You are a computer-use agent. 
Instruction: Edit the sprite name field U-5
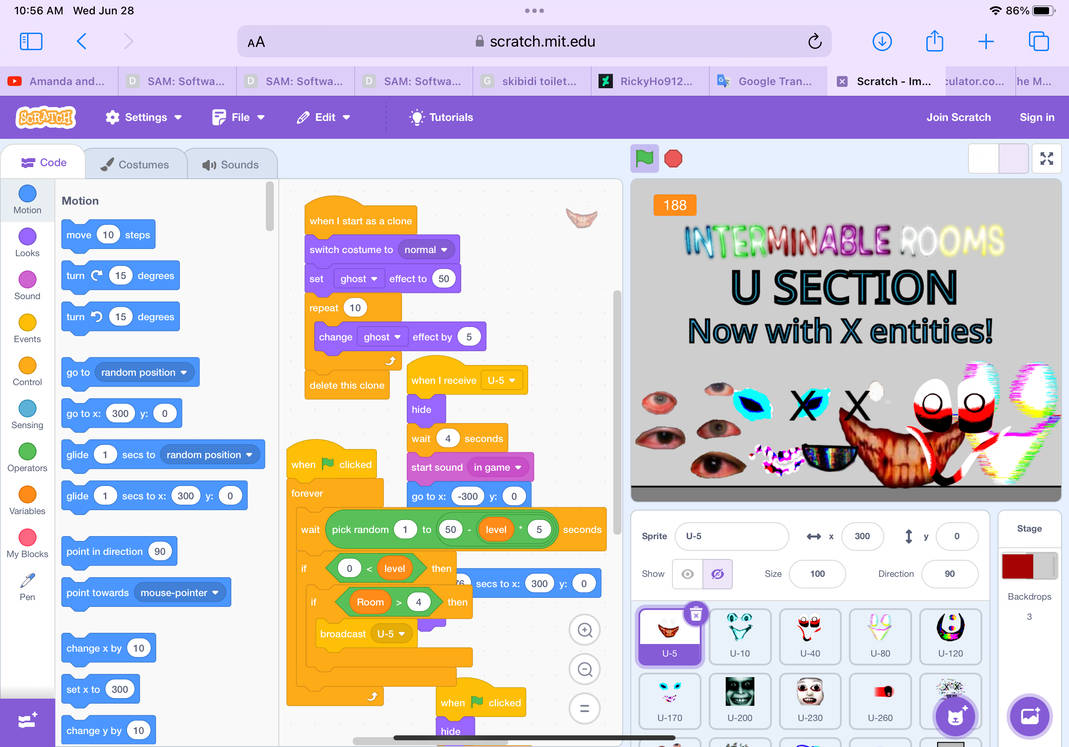(x=732, y=536)
